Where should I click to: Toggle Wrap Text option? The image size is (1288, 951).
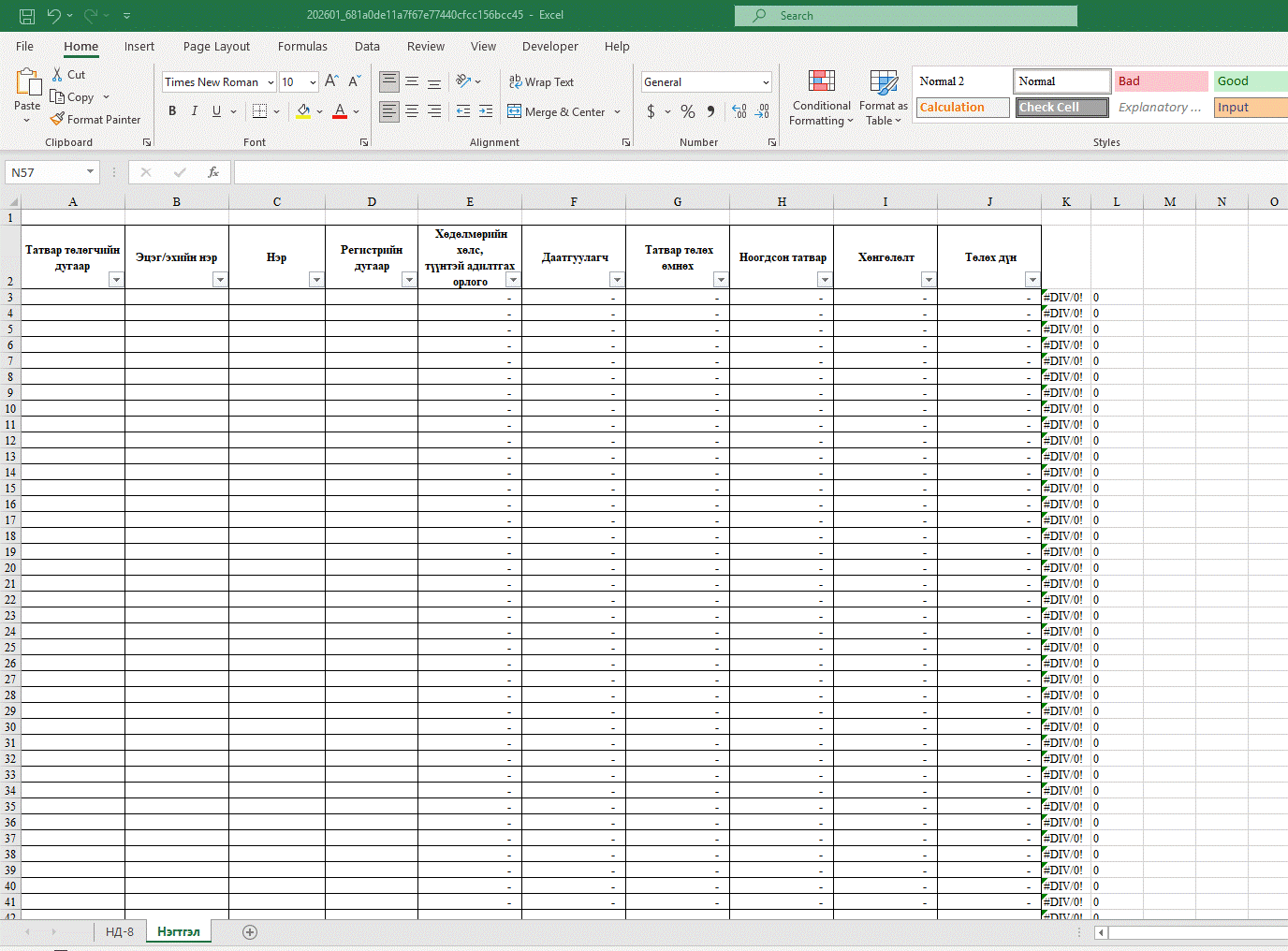point(541,82)
